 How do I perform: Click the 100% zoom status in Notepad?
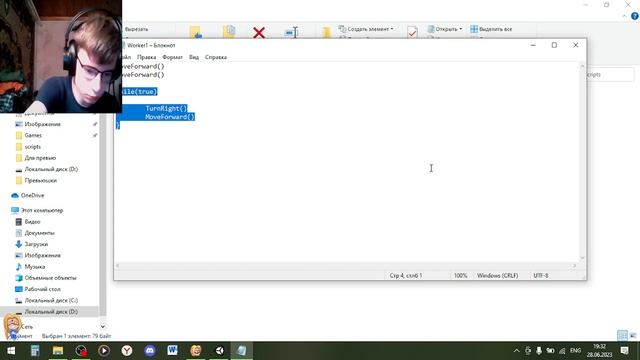pyautogui.click(x=460, y=276)
